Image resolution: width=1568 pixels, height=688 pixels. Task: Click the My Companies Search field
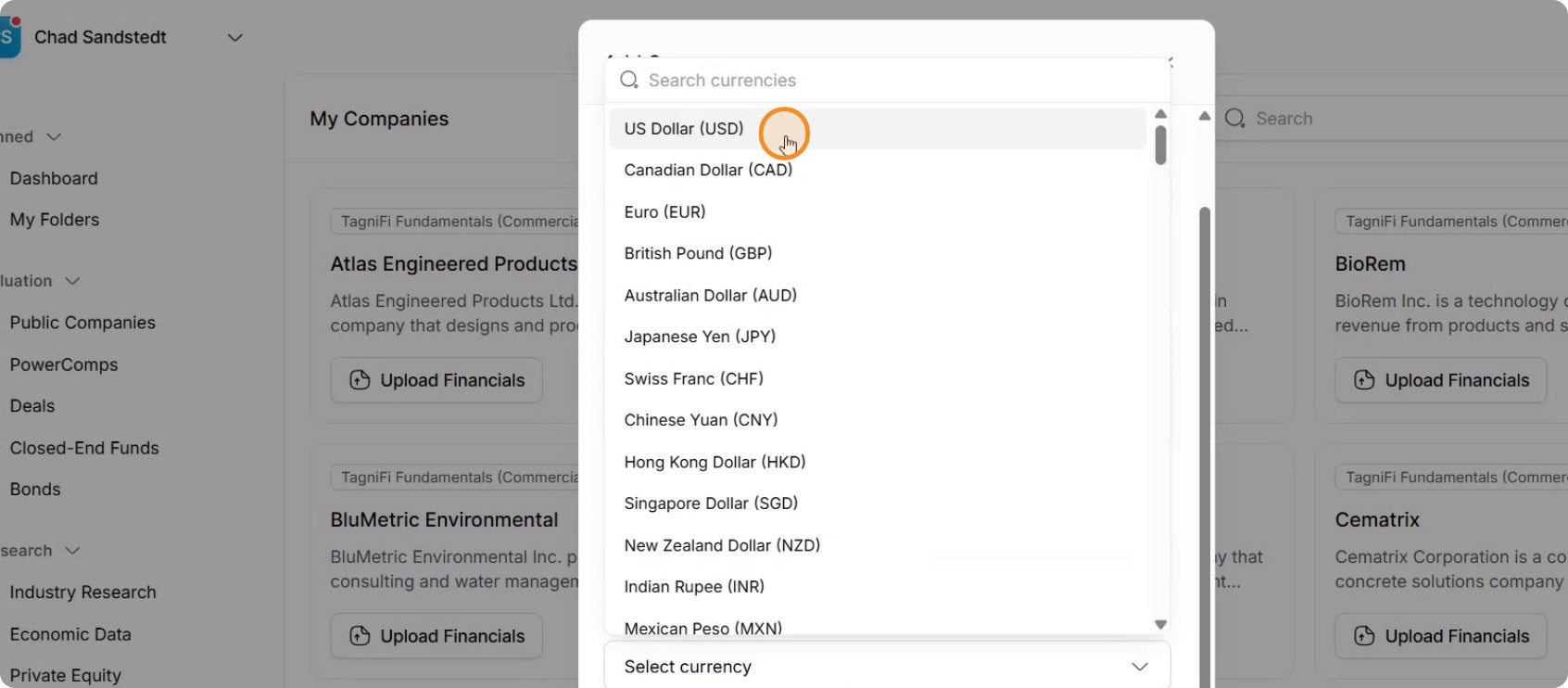click(1390, 119)
